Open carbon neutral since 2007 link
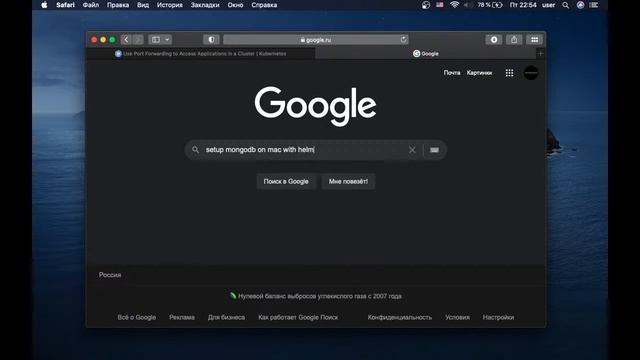The width and height of the screenshot is (640, 360). (x=316, y=296)
